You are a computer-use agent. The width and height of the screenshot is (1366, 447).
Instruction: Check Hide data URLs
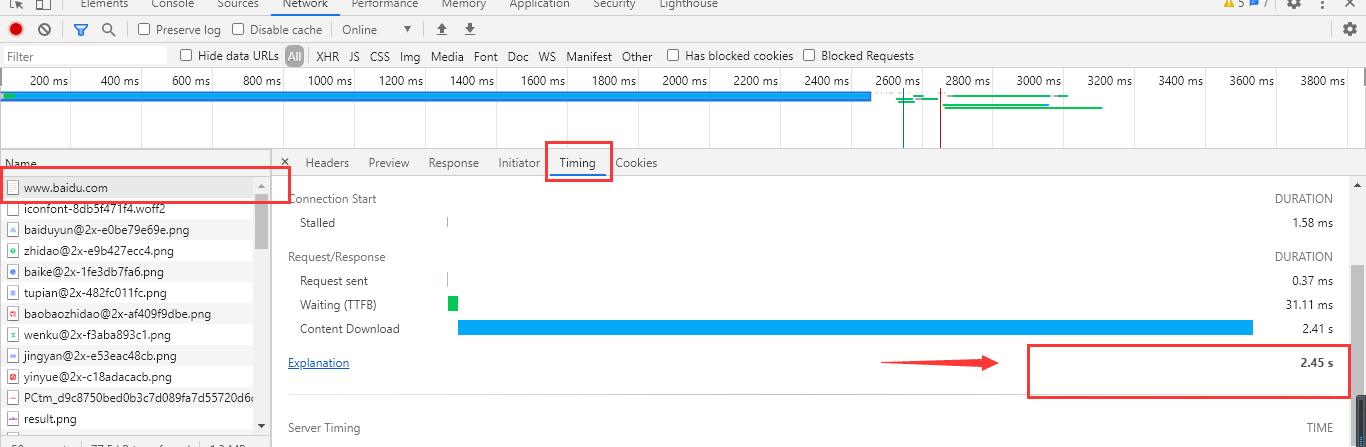[x=186, y=55]
